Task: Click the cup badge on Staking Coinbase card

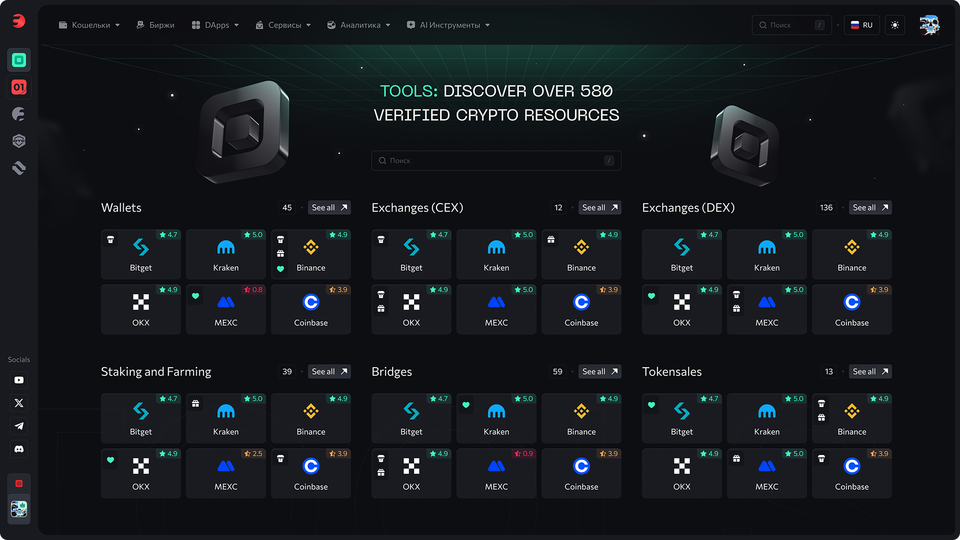Action: pos(280,459)
